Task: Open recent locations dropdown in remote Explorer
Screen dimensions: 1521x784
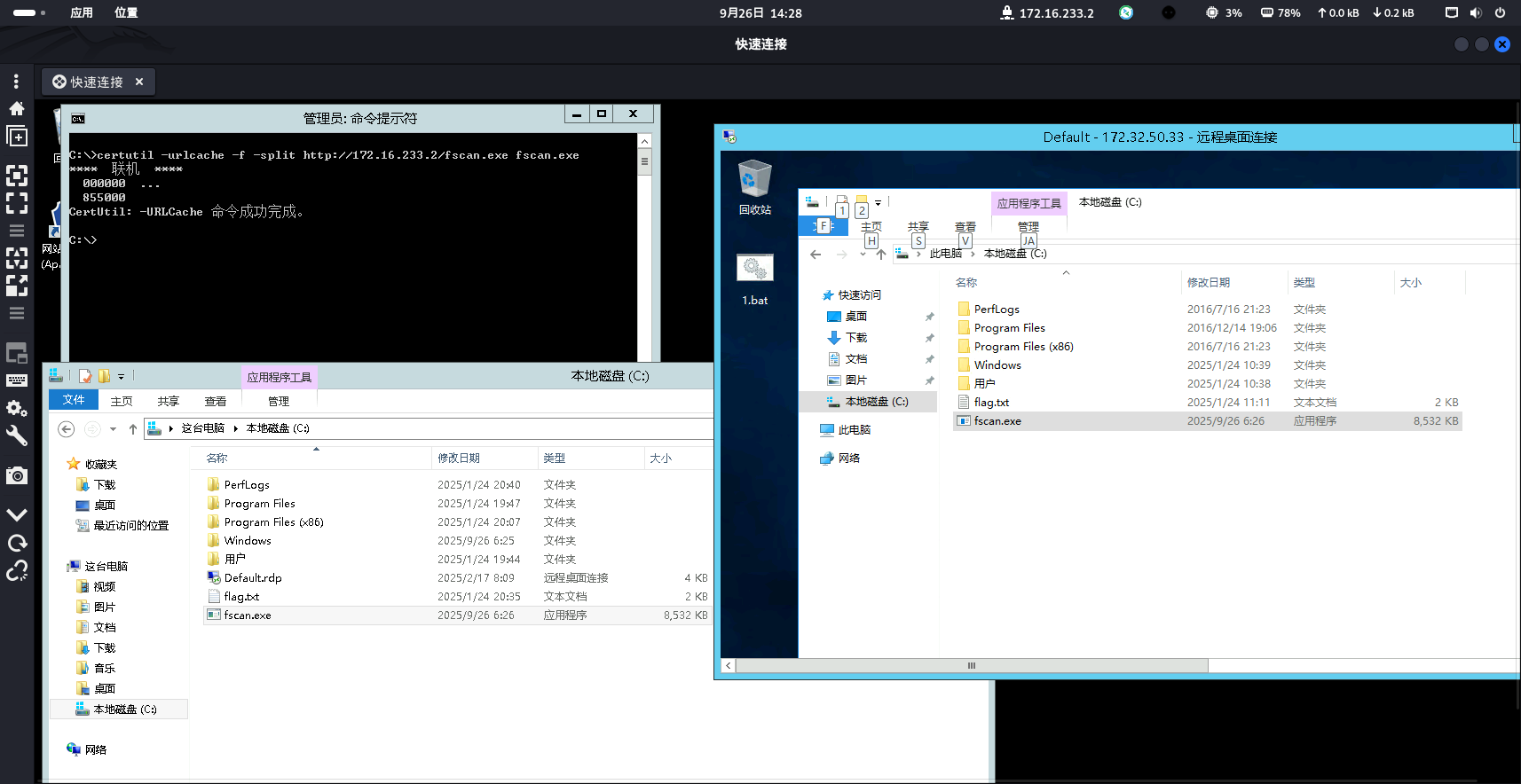Action: click(x=863, y=254)
